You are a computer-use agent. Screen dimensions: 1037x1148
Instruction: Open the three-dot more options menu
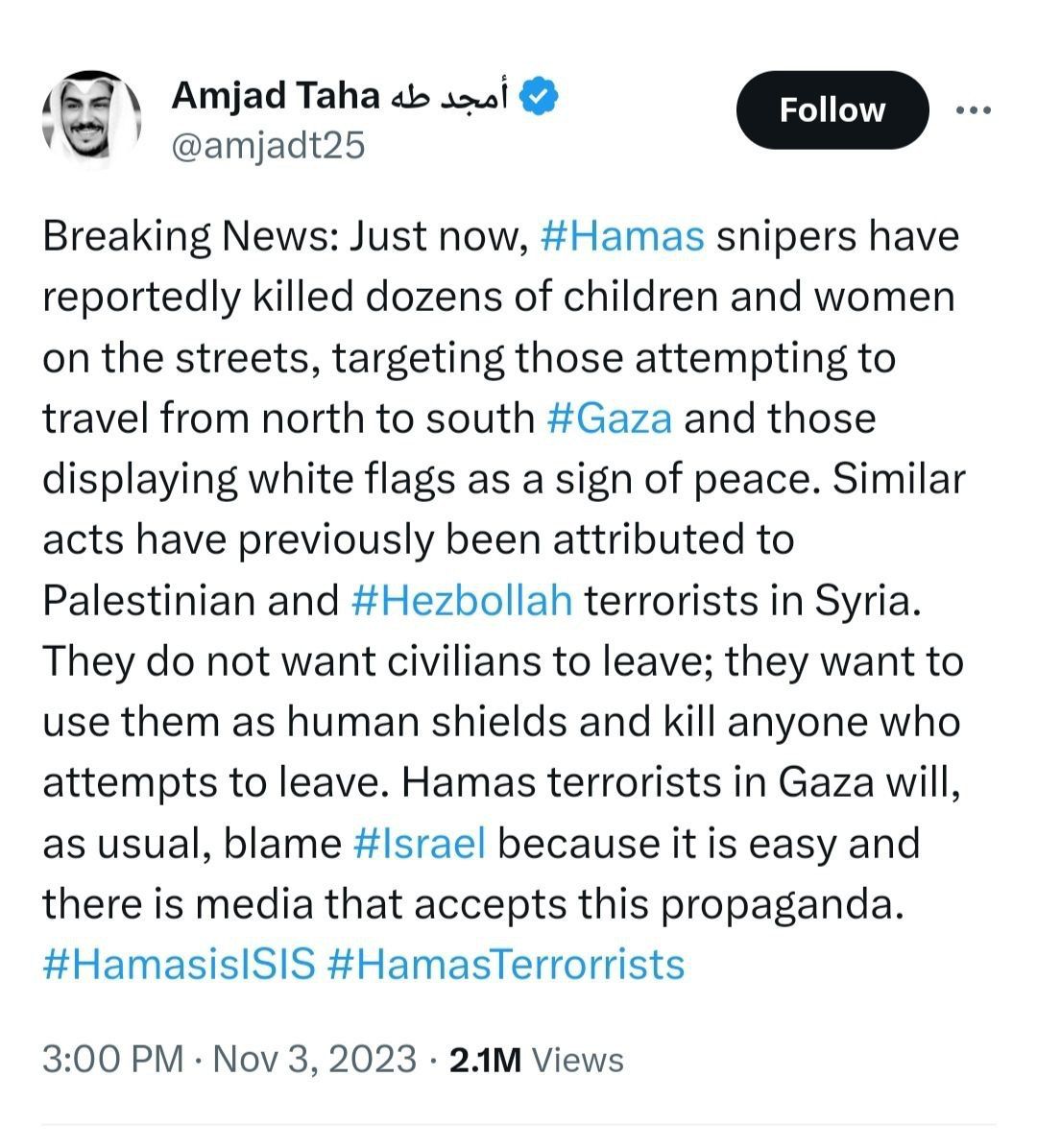[973, 110]
